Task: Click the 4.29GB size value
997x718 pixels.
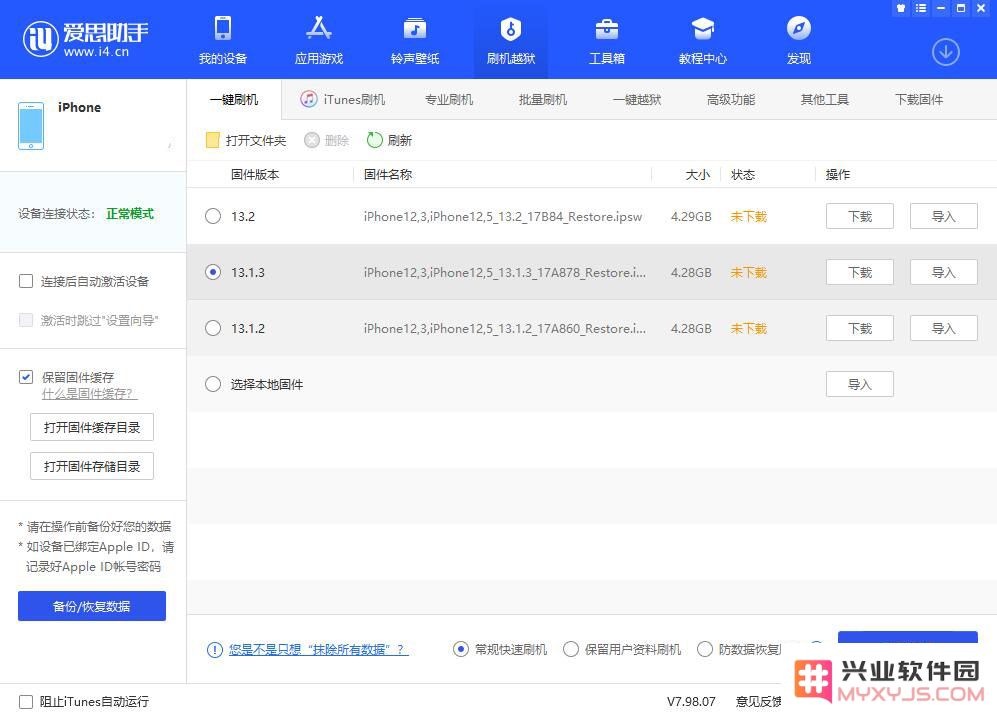Action: click(691, 216)
